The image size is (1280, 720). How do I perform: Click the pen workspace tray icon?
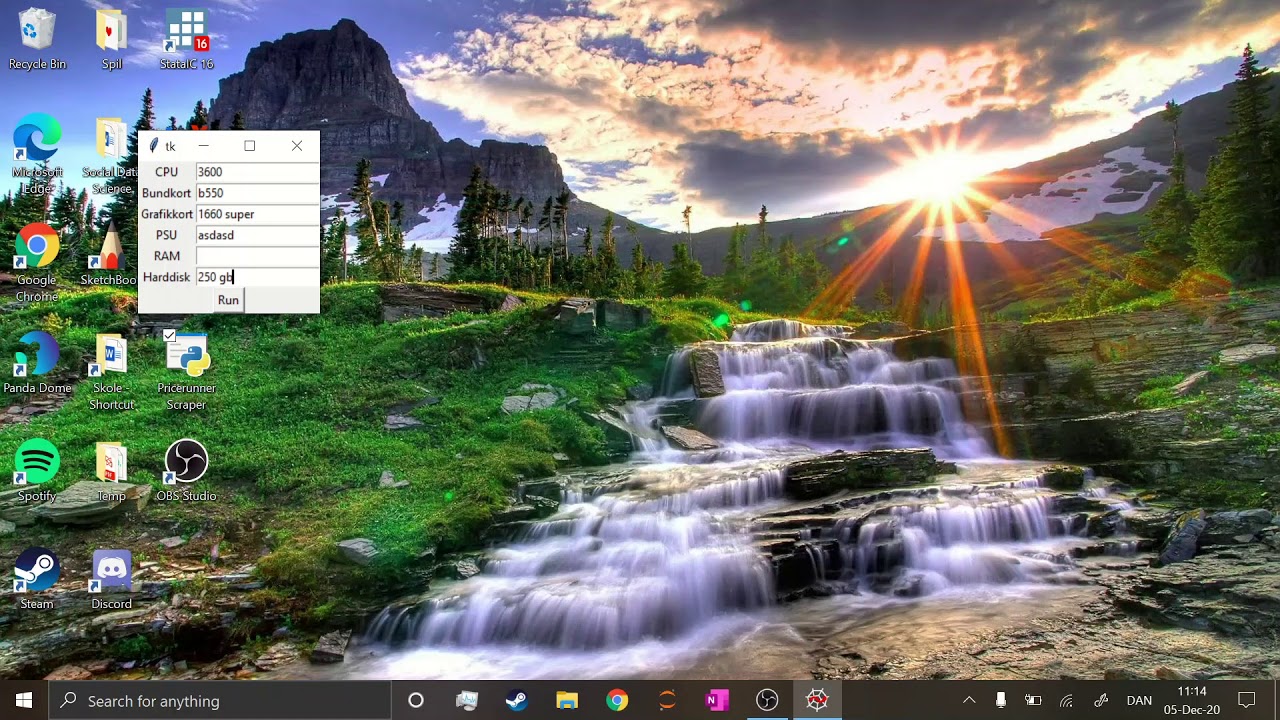click(1101, 700)
